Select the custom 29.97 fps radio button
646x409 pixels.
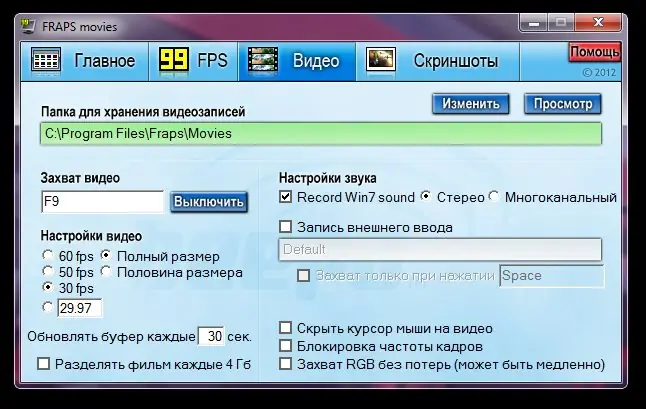click(x=48, y=307)
